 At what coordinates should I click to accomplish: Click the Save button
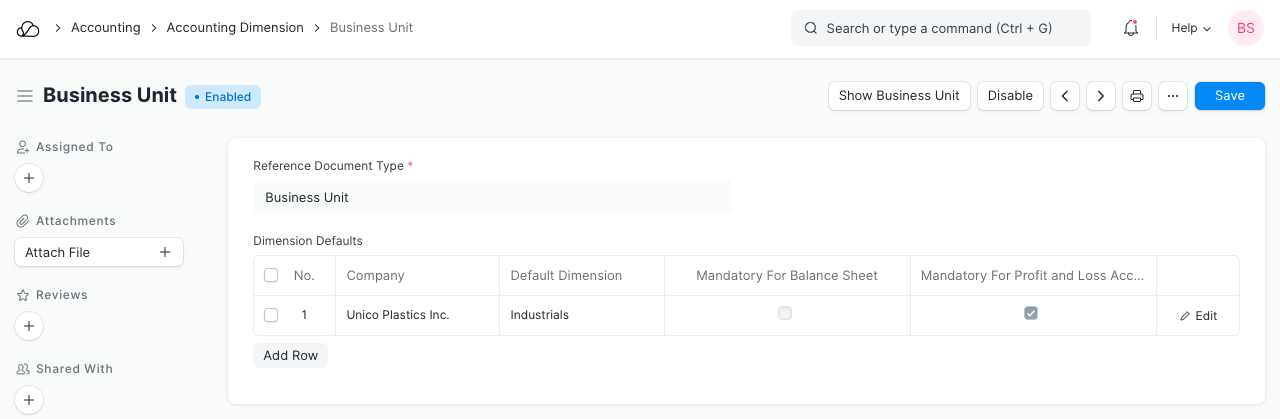[1229, 96]
